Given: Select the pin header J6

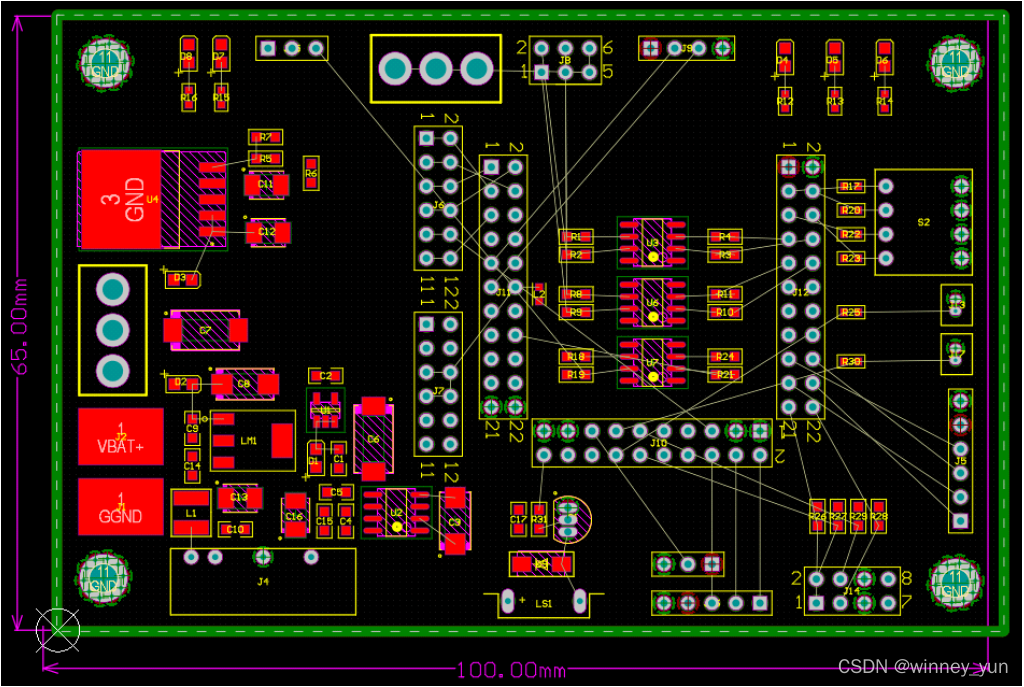Looking at the screenshot, I should coord(438,198).
